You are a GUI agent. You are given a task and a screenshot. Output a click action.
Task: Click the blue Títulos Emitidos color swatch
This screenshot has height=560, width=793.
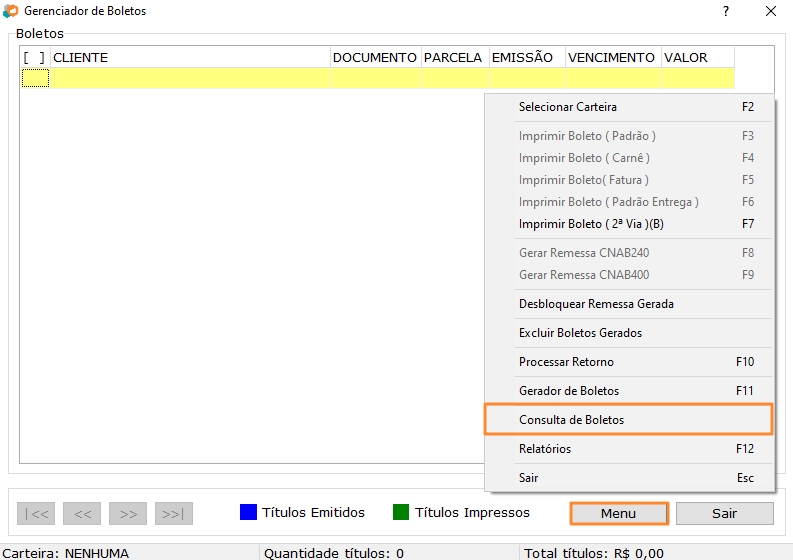(x=249, y=512)
